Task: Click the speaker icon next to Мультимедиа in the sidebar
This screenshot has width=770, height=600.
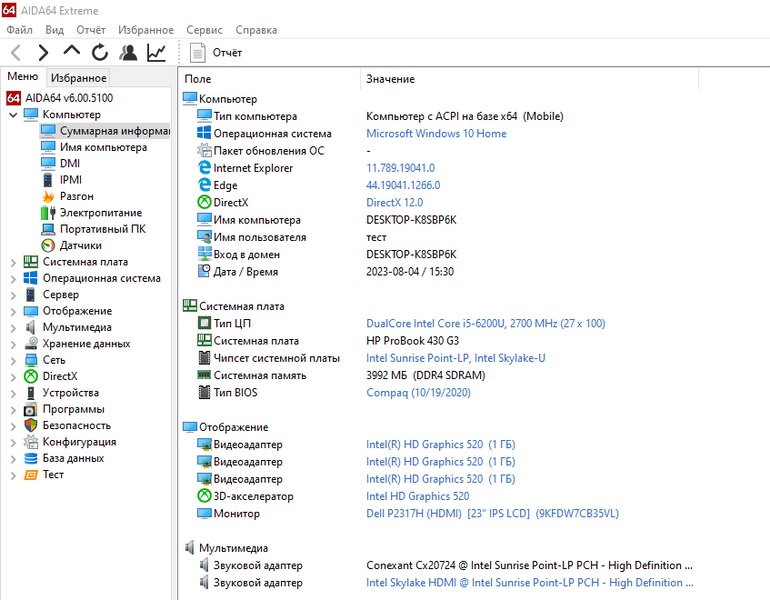Action: 31,327
